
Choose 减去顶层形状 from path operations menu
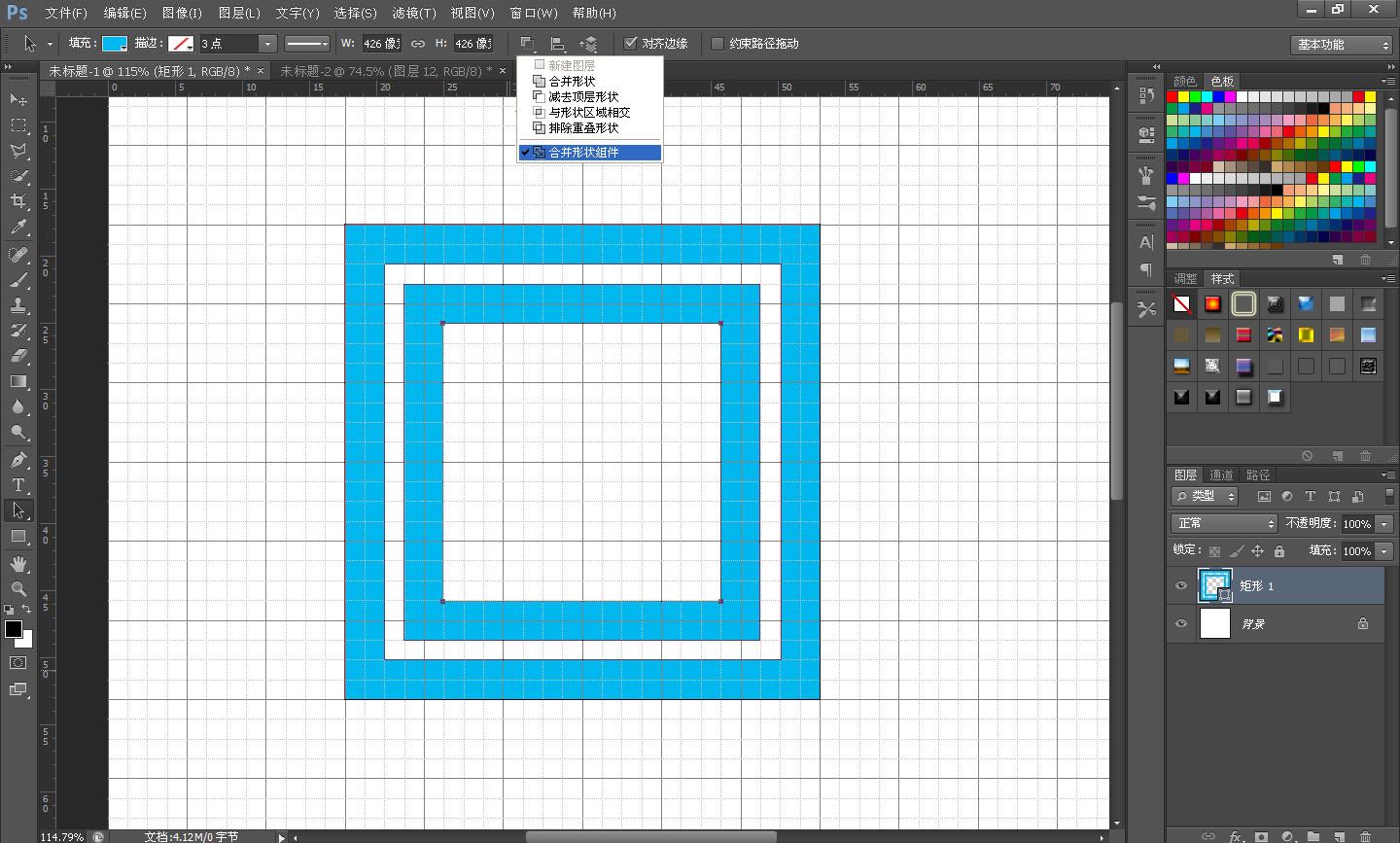582,97
